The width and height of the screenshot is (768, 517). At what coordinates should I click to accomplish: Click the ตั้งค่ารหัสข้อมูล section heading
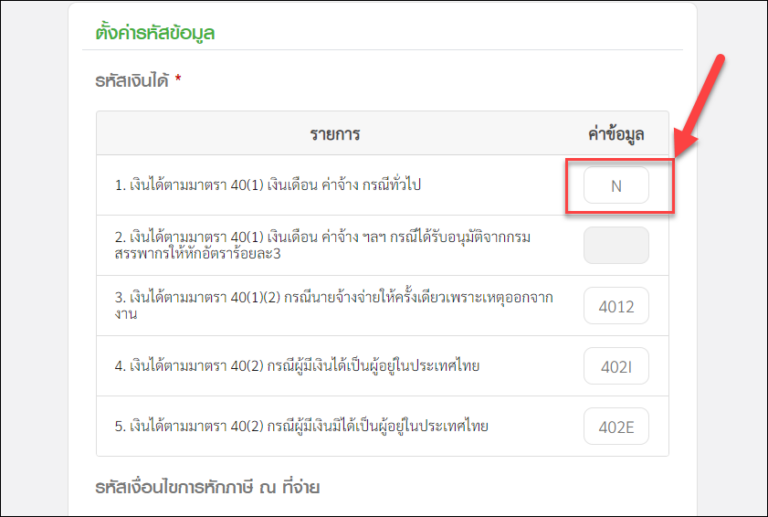pyautogui.click(x=155, y=32)
